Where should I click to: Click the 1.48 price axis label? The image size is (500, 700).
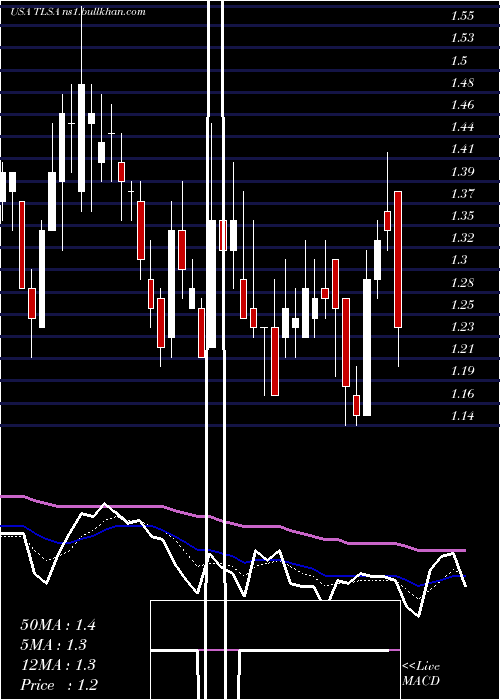pyautogui.click(x=462, y=83)
